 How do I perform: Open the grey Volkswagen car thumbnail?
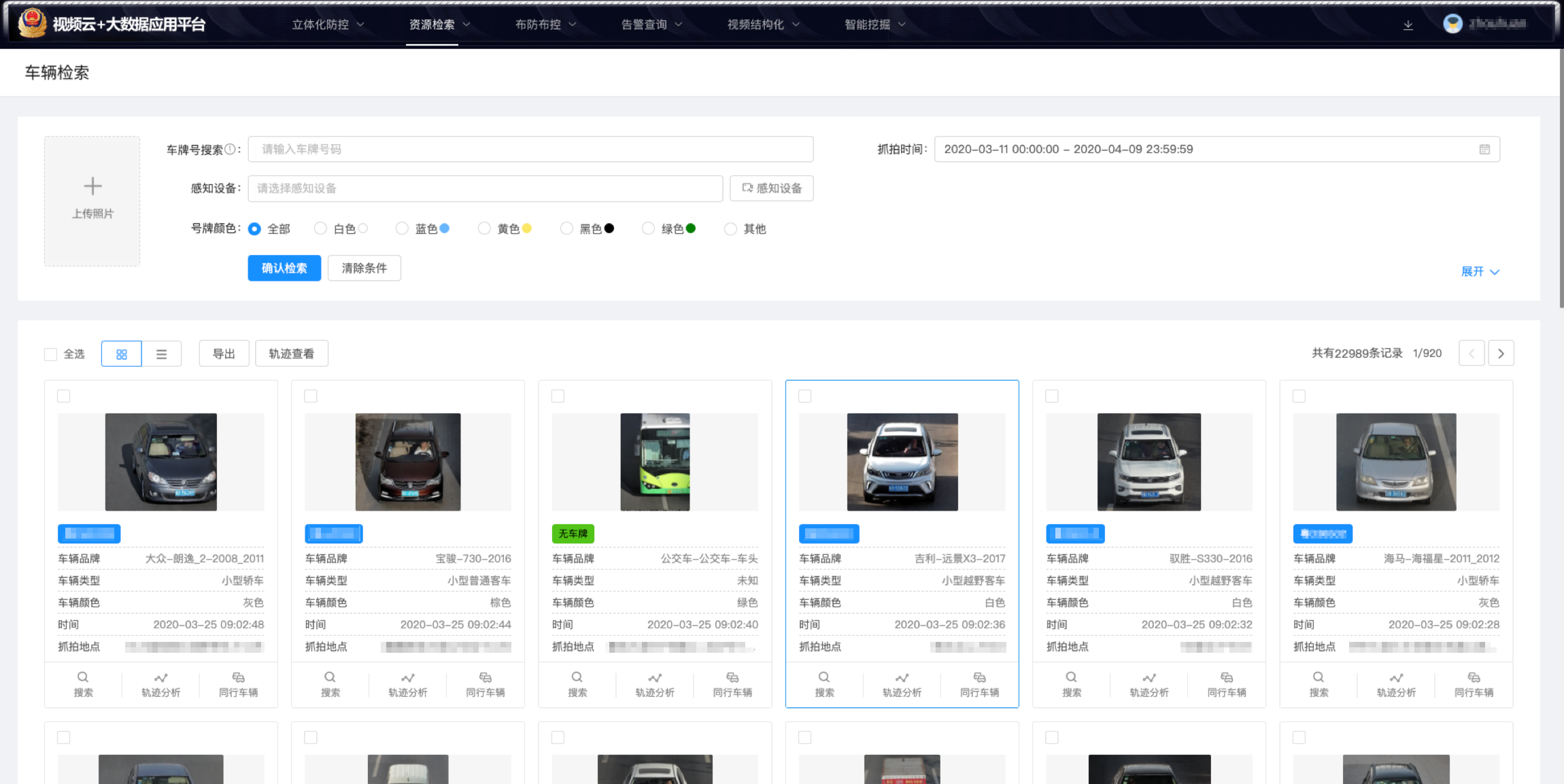click(161, 462)
